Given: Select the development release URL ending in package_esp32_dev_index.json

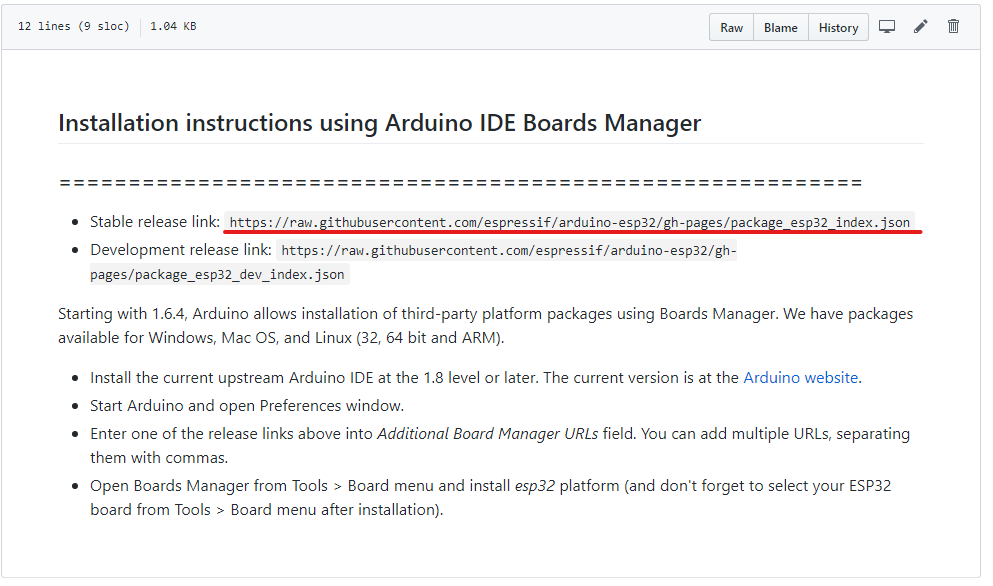Looking at the screenshot, I should (x=414, y=262).
